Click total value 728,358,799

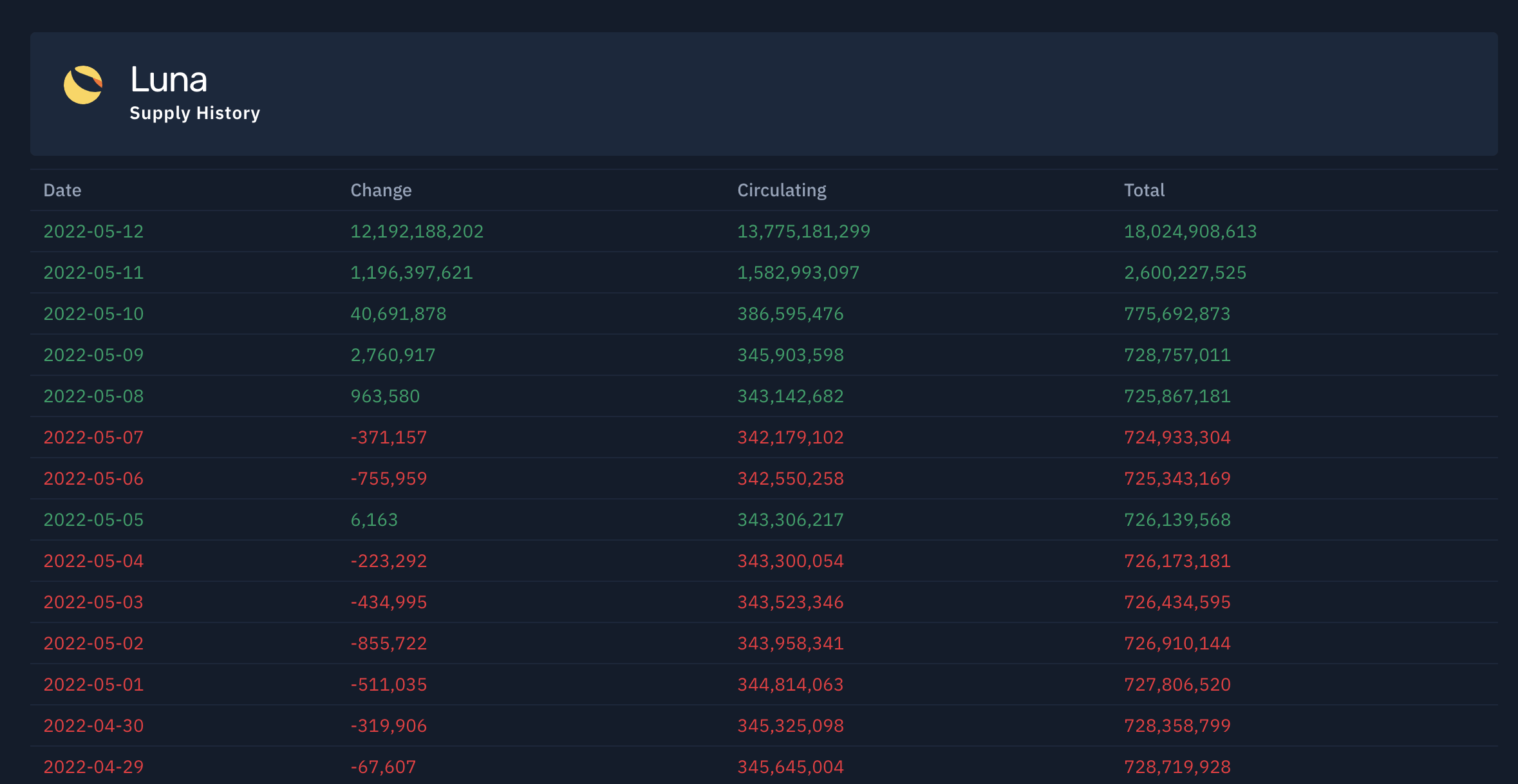click(x=1177, y=726)
